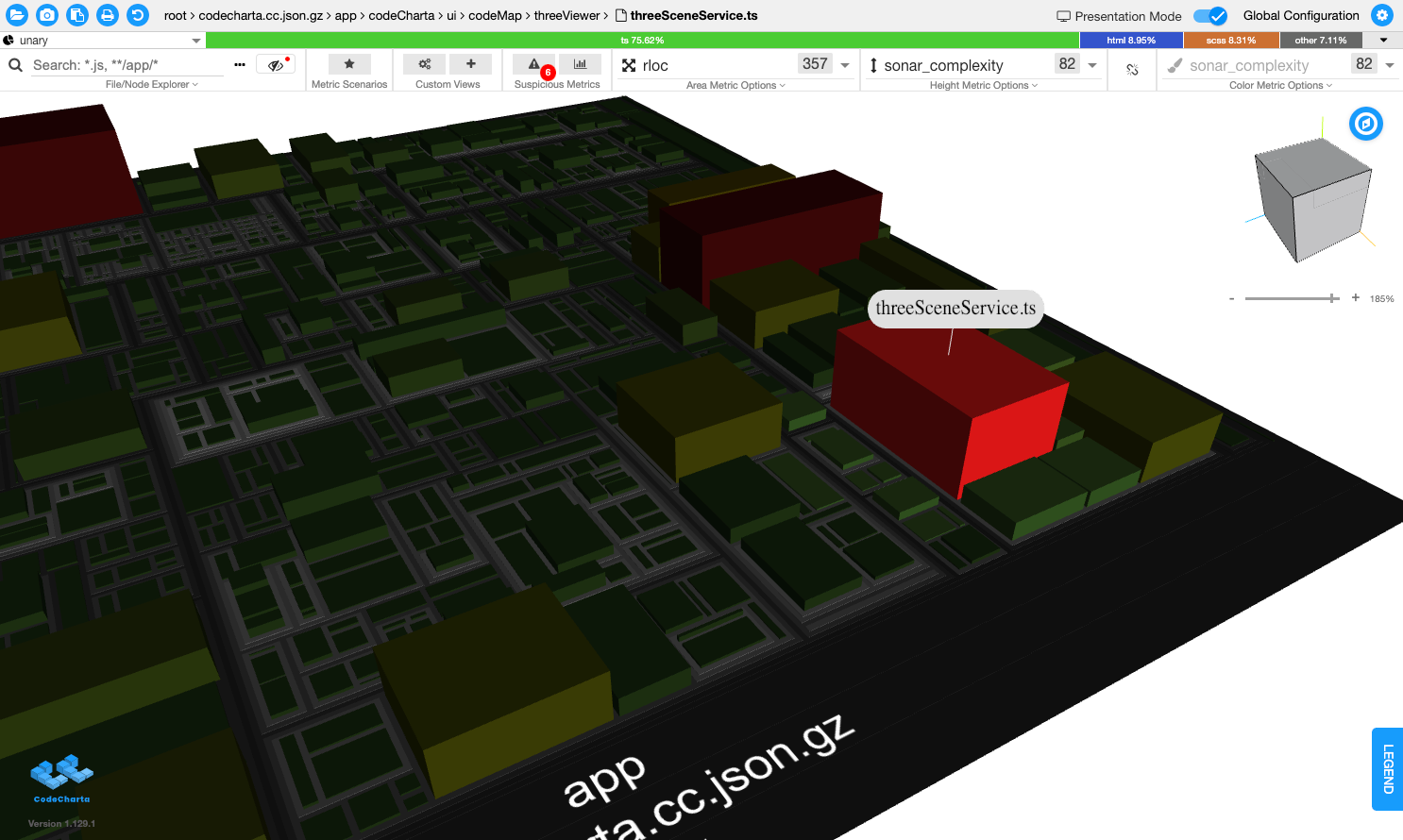Toggle the blacklist hidden-eye button
The width and height of the screenshot is (1403, 840).
coord(276,64)
